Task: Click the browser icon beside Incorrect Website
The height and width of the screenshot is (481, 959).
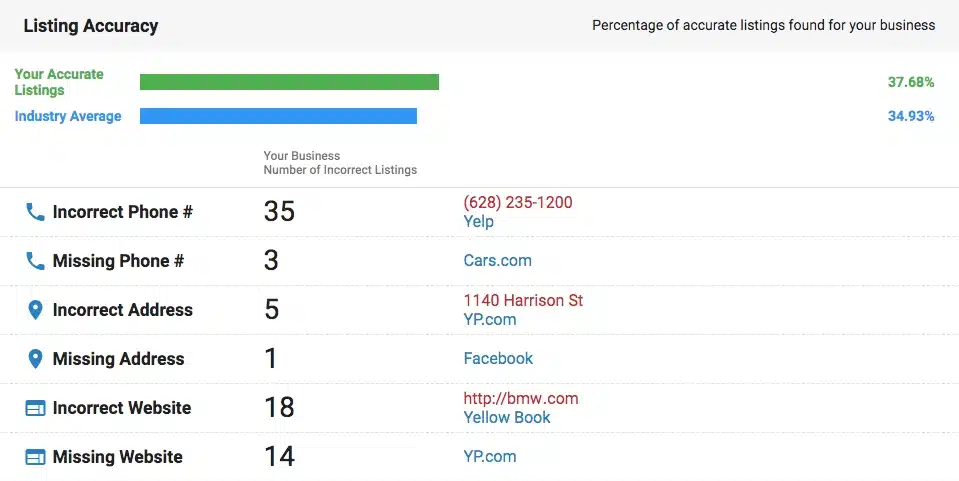Action: pyautogui.click(x=35, y=408)
